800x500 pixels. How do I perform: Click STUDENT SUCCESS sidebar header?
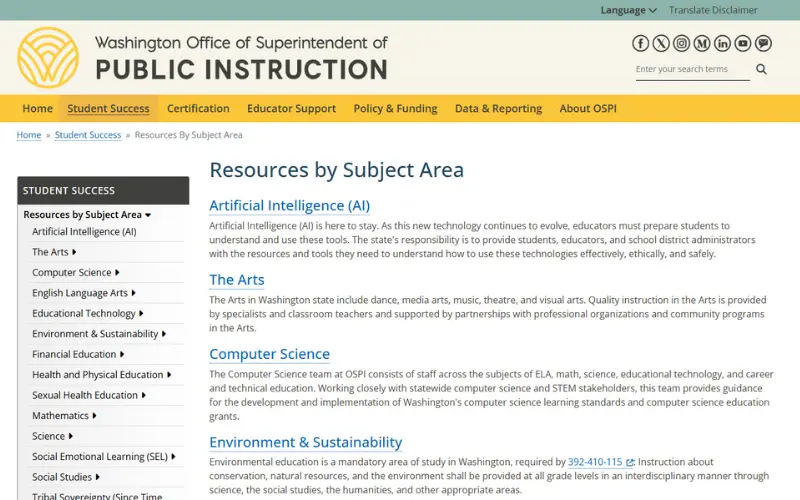(103, 190)
